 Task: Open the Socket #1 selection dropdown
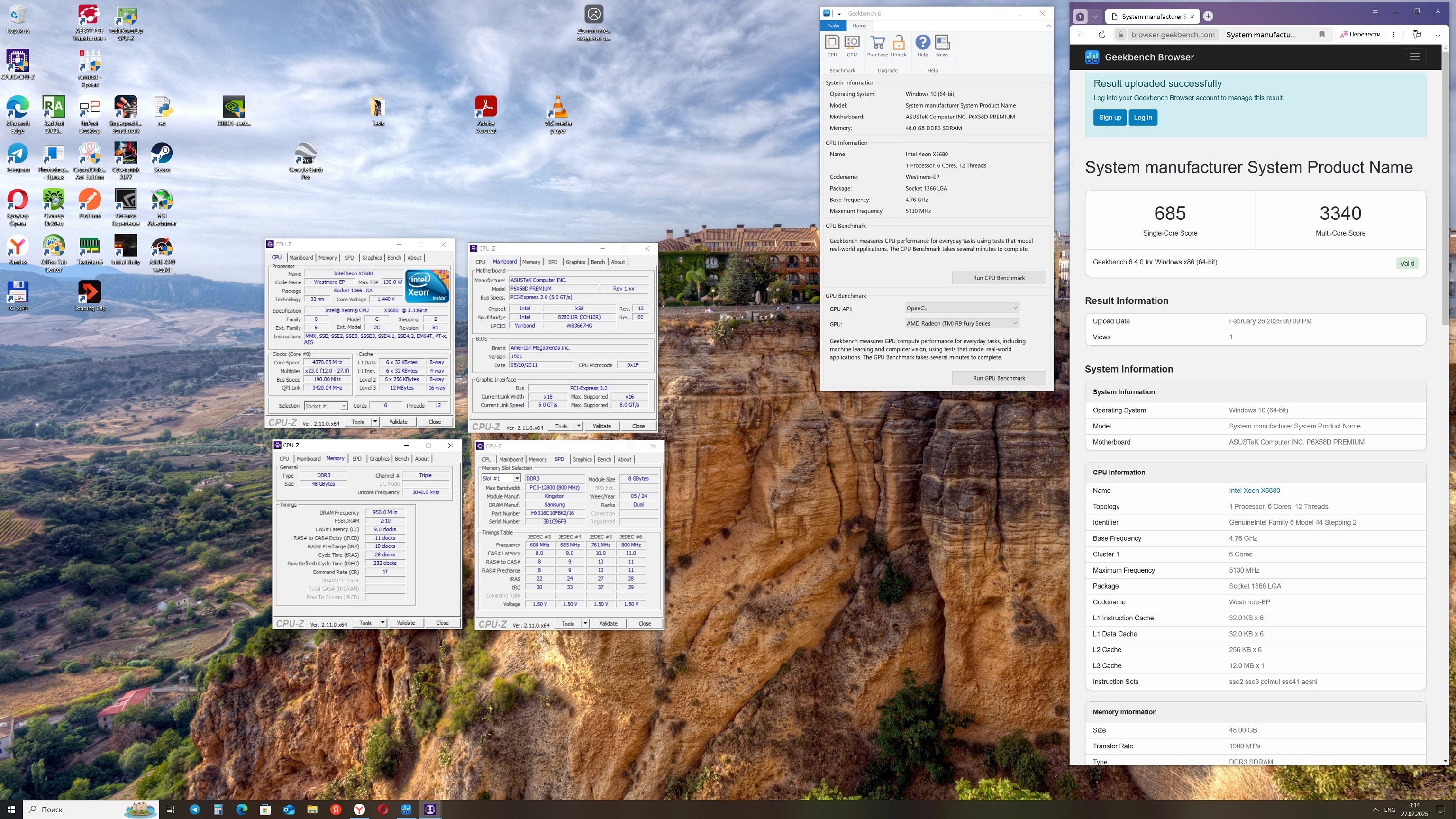coord(326,406)
